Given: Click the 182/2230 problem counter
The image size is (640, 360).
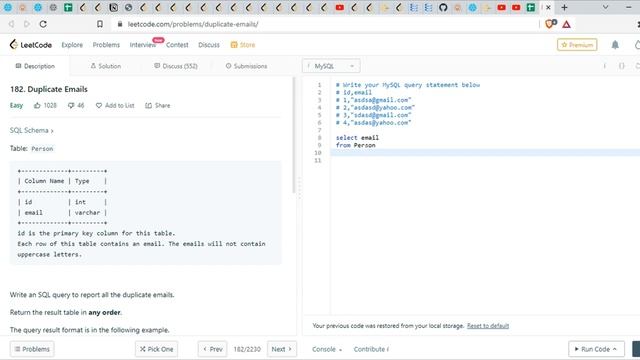Looking at the screenshot, I should (247, 349).
